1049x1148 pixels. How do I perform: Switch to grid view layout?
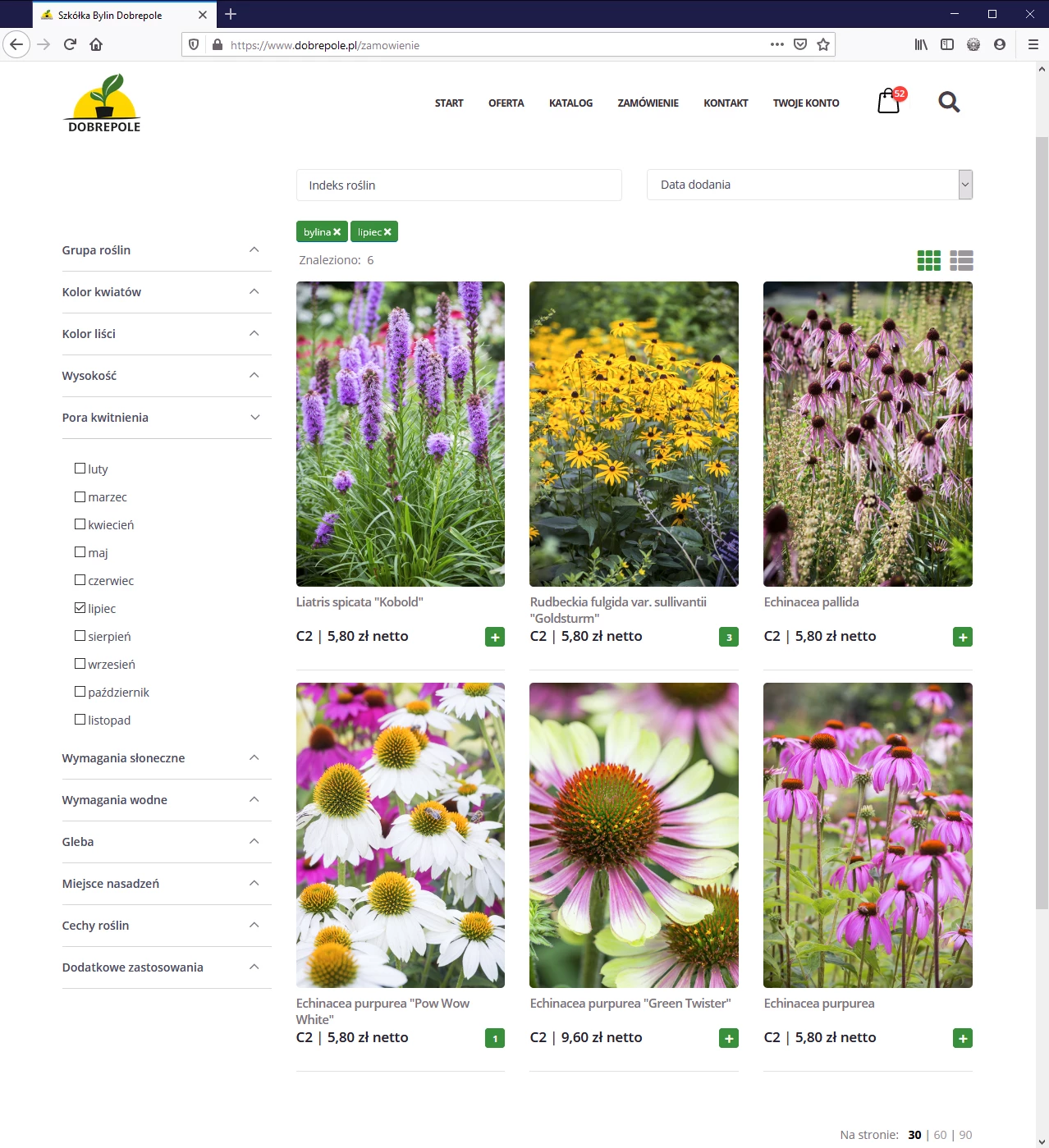[928, 260]
